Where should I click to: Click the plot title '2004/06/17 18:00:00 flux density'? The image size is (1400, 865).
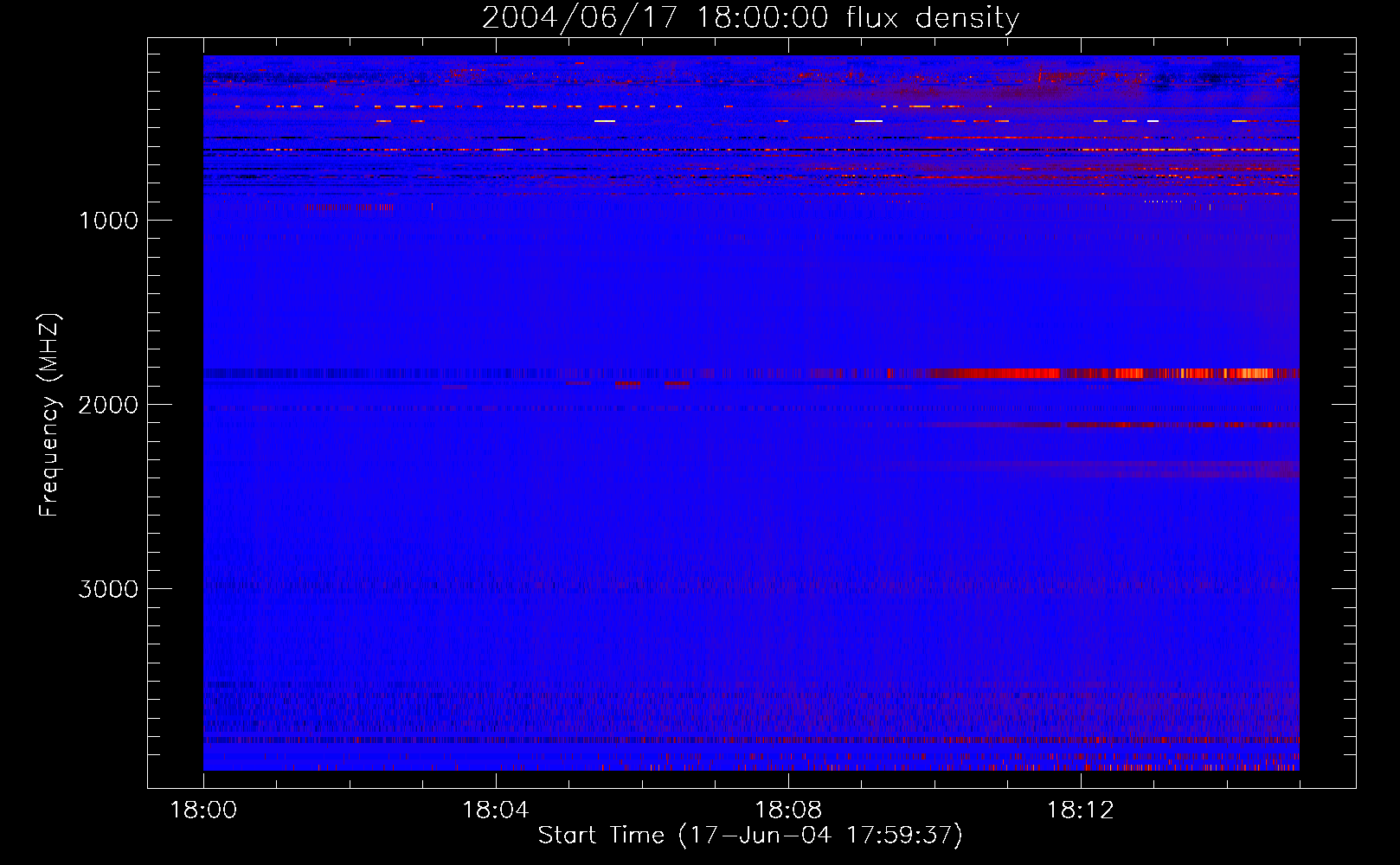(750, 18)
